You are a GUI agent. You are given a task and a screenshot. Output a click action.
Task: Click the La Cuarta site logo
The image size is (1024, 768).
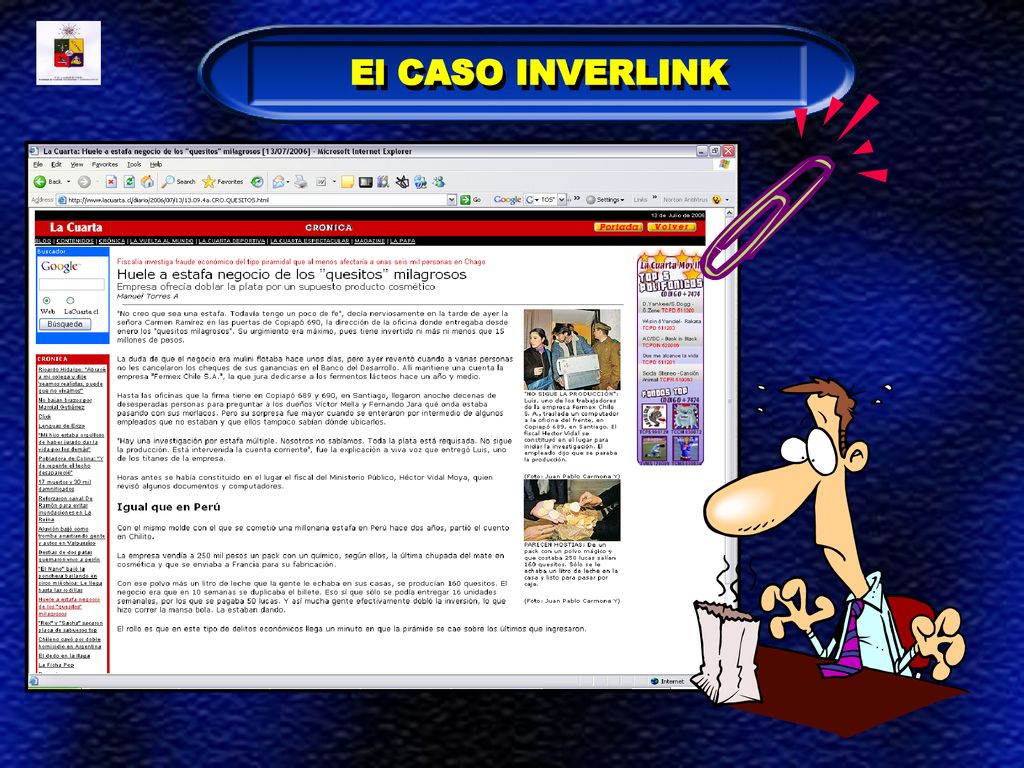(x=76, y=227)
